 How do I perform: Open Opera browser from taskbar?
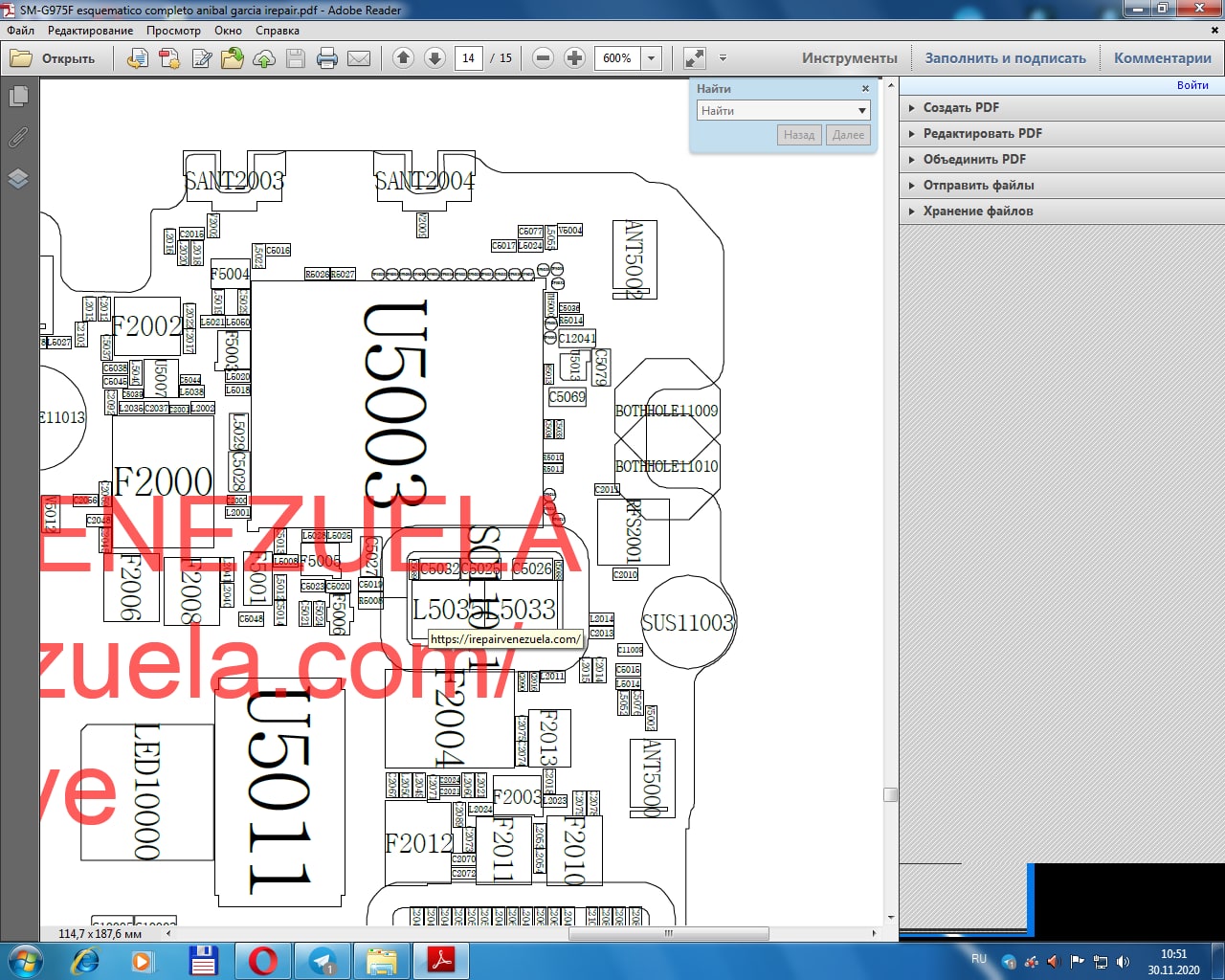[262, 961]
